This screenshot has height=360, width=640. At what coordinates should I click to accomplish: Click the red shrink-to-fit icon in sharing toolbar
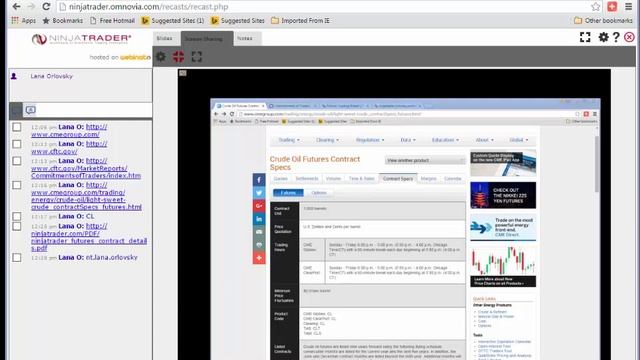click(178, 56)
